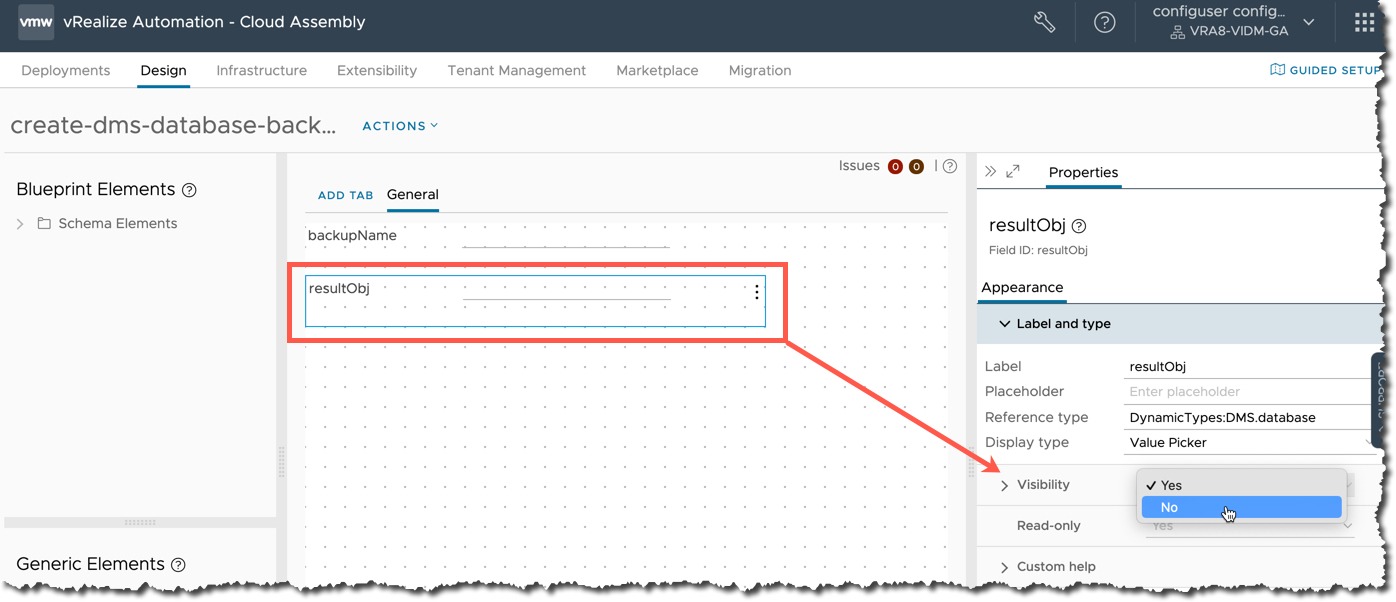Image resolution: width=1396 pixels, height=602 pixels.
Task: Click the backupName field input line
Action: pos(566,238)
